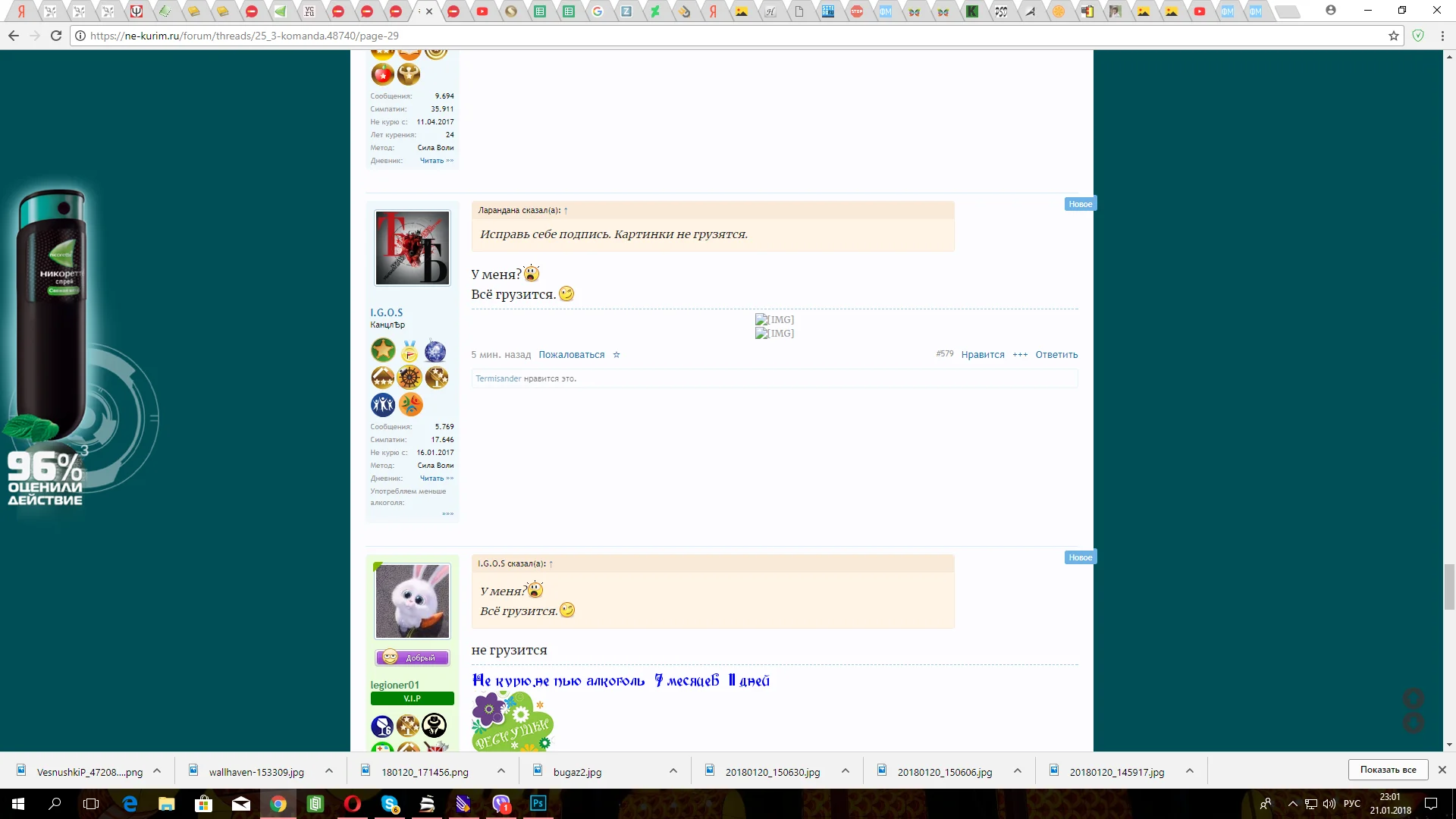Reload the page in browser toolbar
Screen dimensions: 1456x819
[x=56, y=36]
